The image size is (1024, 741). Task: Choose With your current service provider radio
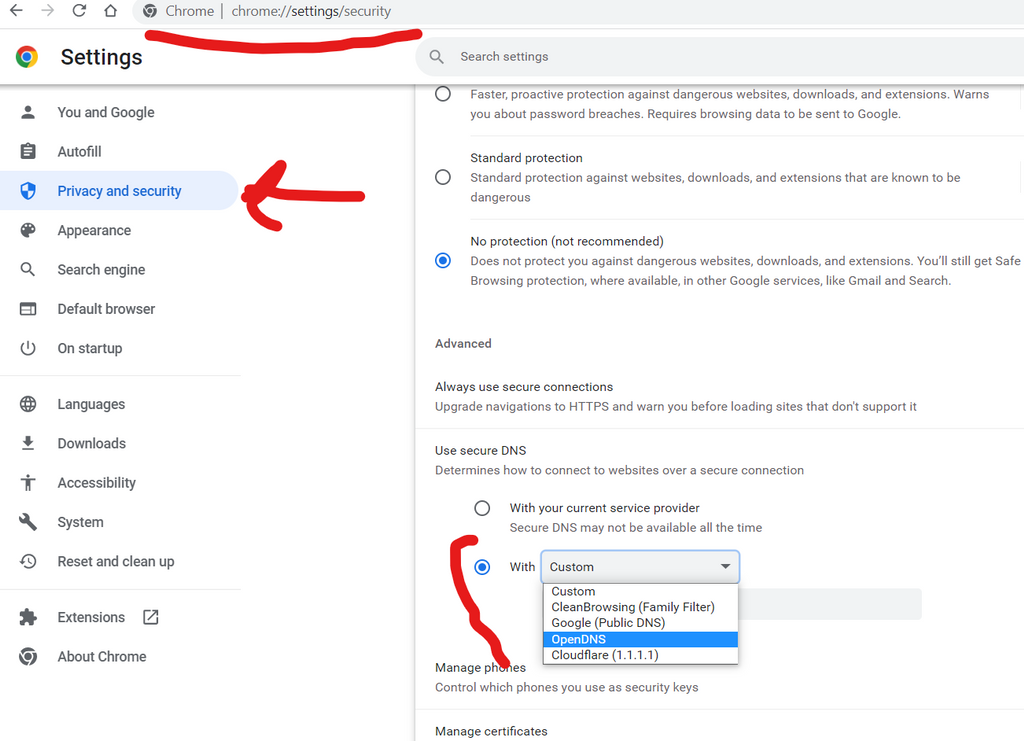482,508
